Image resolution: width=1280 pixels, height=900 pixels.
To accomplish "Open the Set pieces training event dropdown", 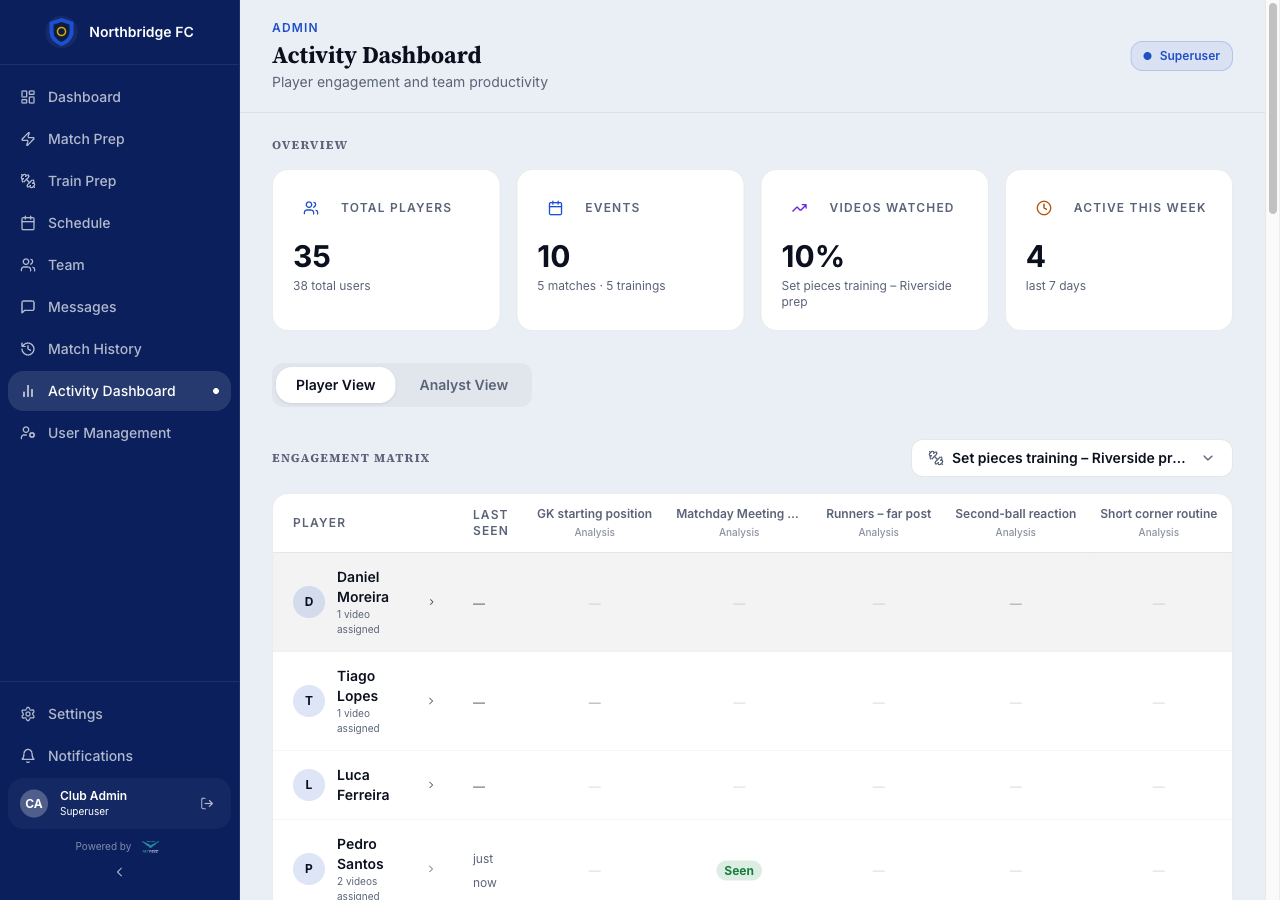I will coord(1072,458).
